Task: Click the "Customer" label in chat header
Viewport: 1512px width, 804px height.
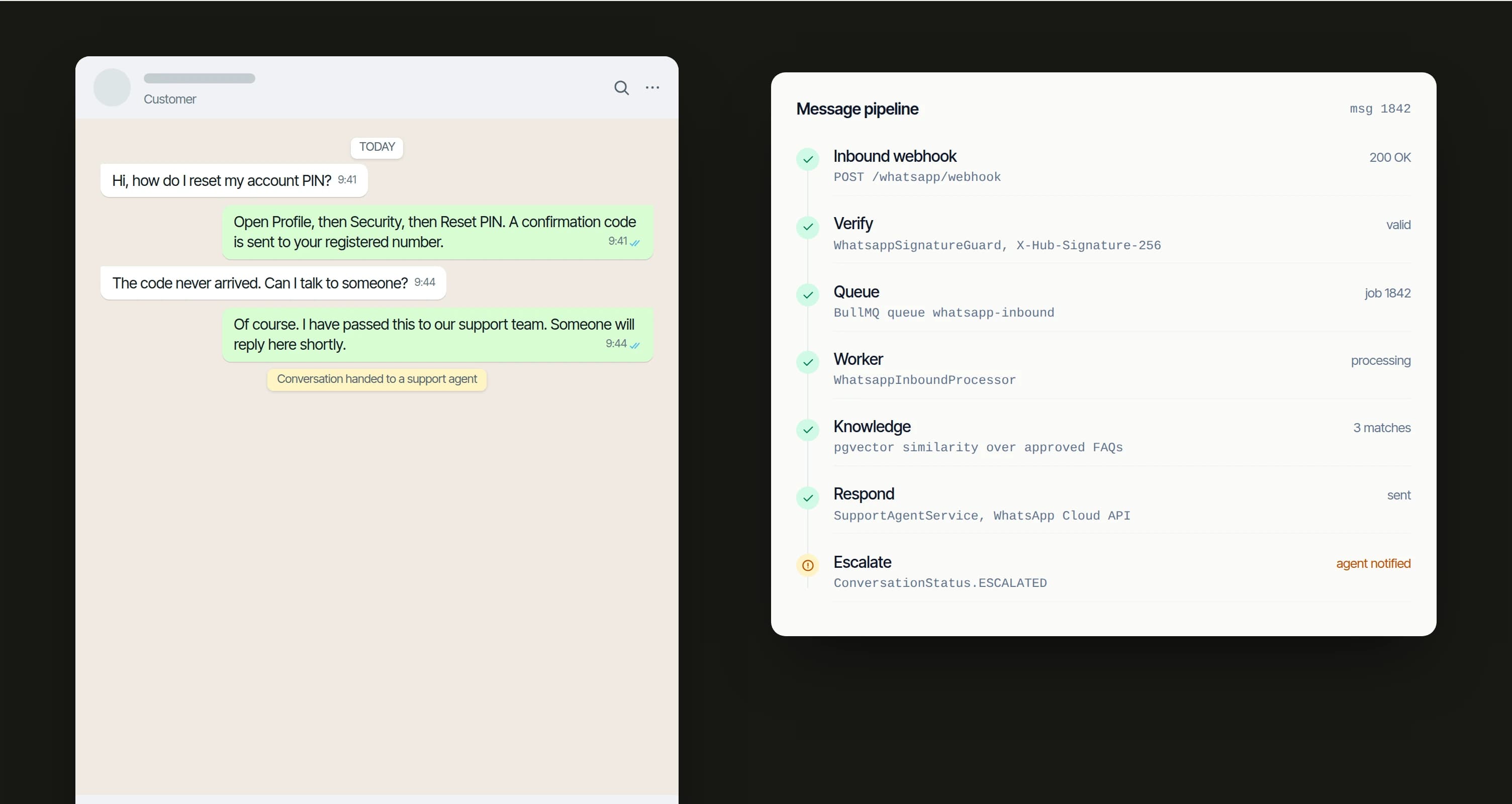Action: pos(169,99)
